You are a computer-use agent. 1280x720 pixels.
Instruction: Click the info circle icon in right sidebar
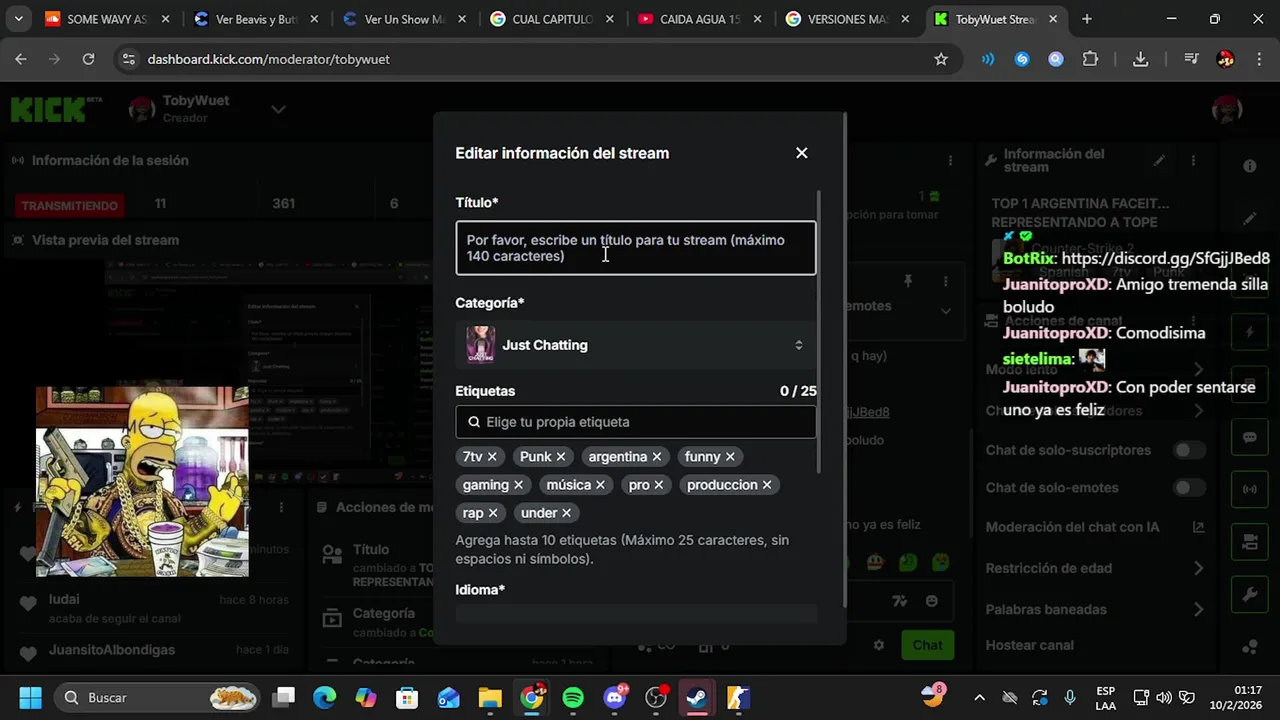click(1250, 166)
